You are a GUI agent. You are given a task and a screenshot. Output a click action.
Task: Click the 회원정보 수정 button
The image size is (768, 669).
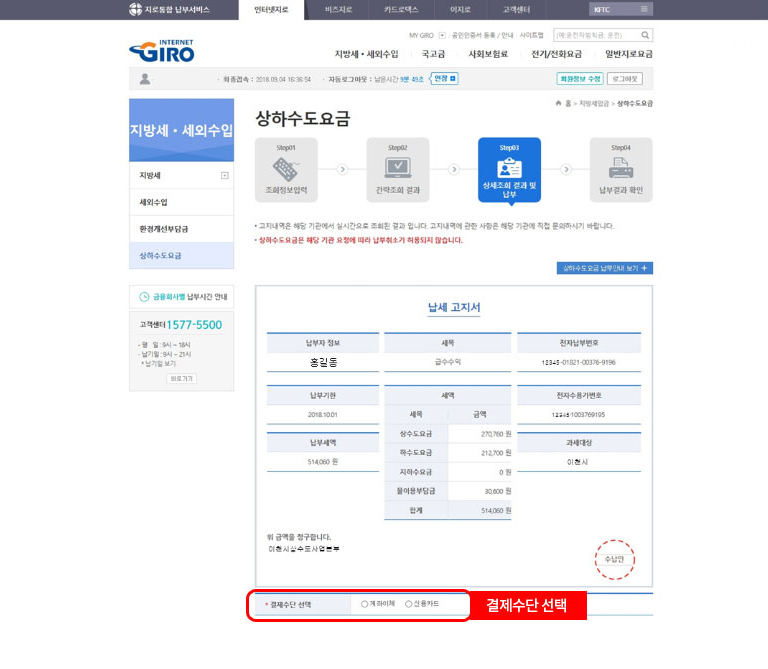[x=580, y=79]
